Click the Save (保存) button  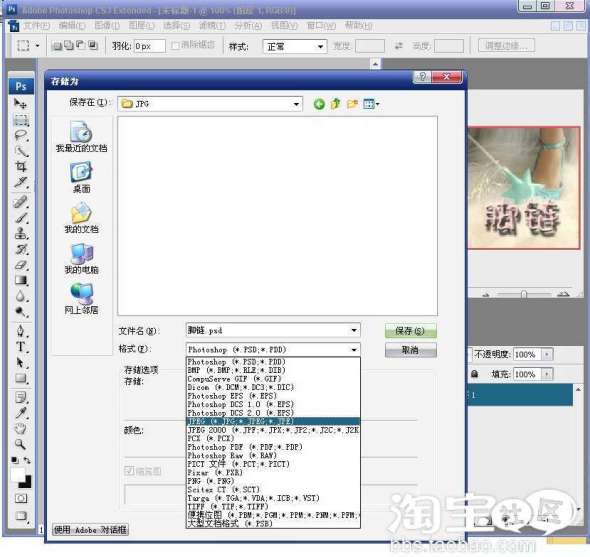coord(411,331)
